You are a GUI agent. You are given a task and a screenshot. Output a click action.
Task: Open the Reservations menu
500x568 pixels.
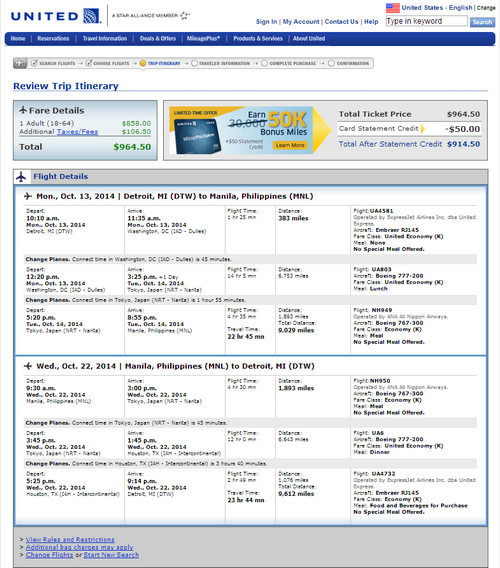pyautogui.click(x=53, y=39)
